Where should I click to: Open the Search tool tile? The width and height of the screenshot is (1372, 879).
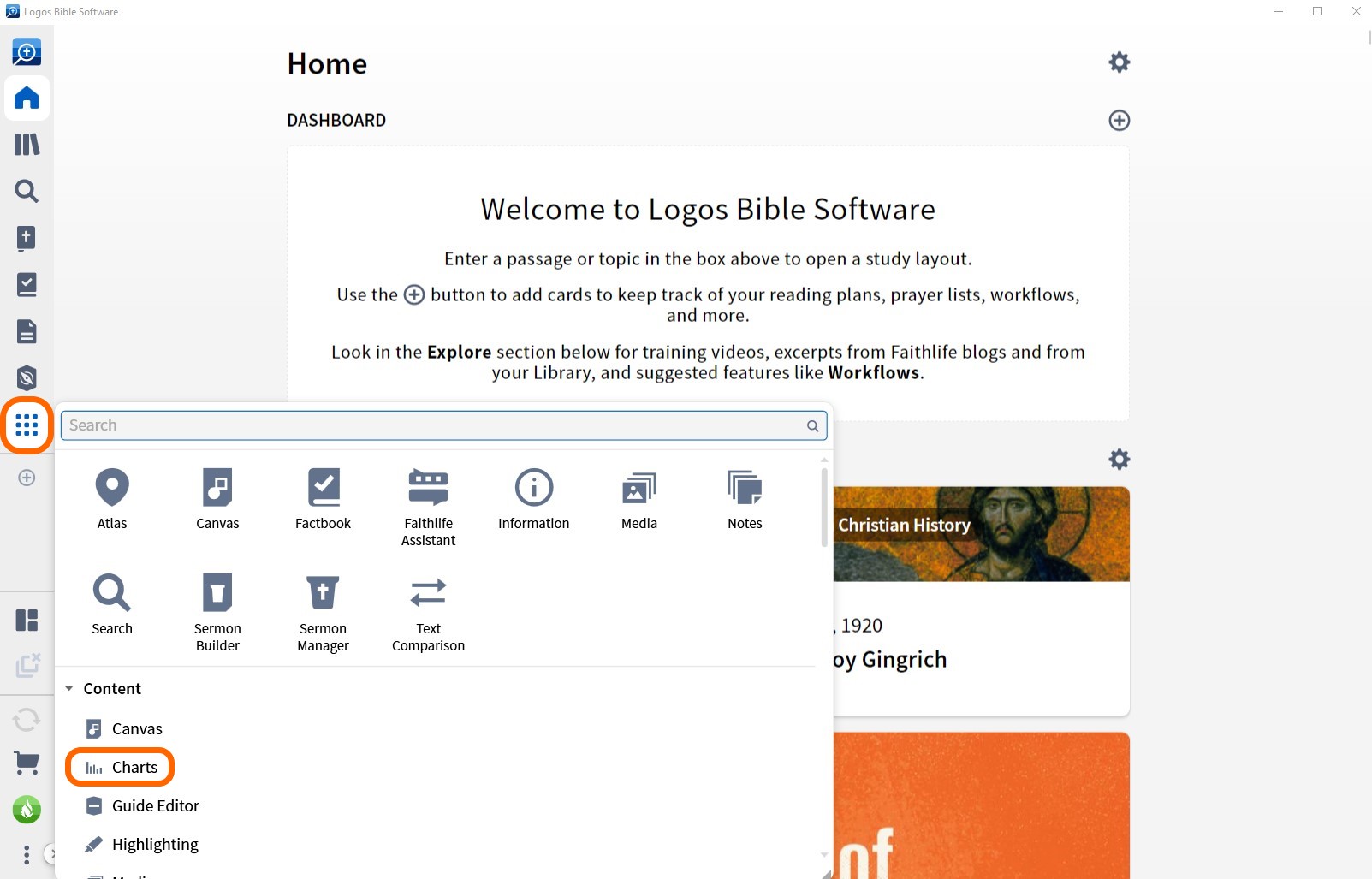pos(112,604)
